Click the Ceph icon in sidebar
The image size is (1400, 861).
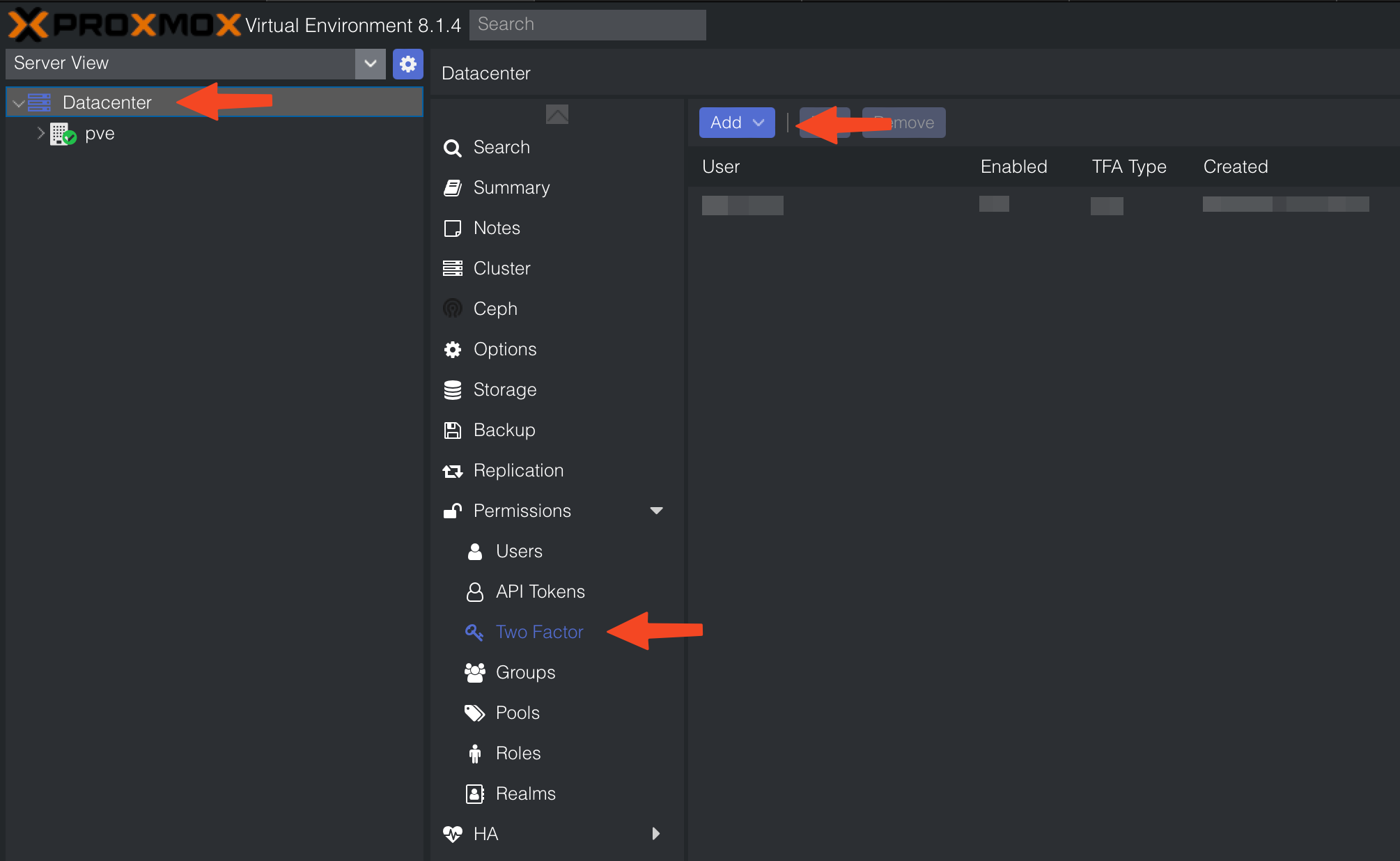pos(453,309)
